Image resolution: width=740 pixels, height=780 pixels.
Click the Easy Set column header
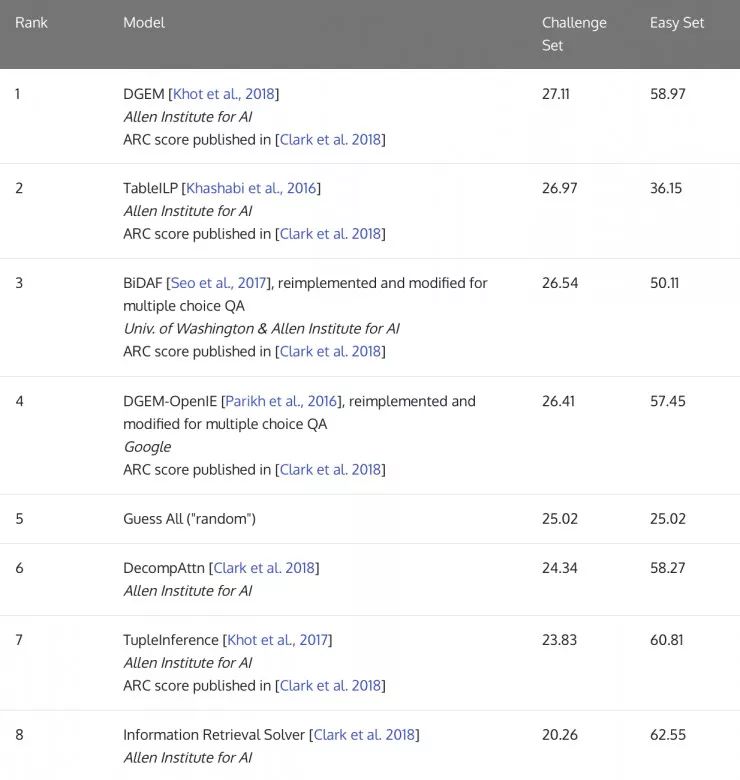677,23
